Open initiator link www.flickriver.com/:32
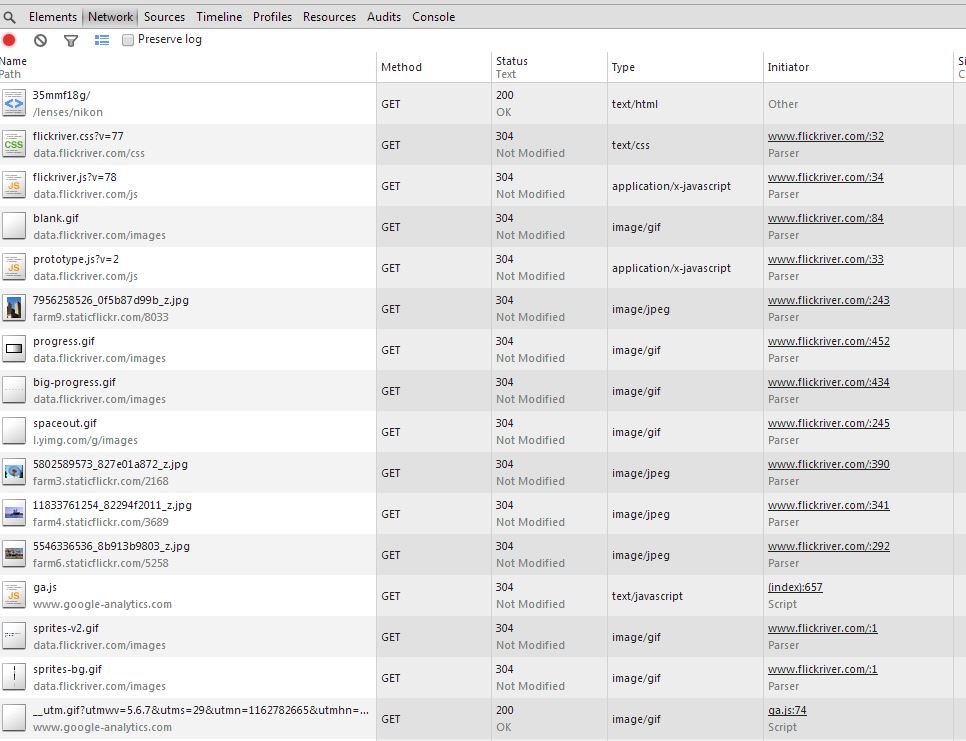 tap(825, 137)
